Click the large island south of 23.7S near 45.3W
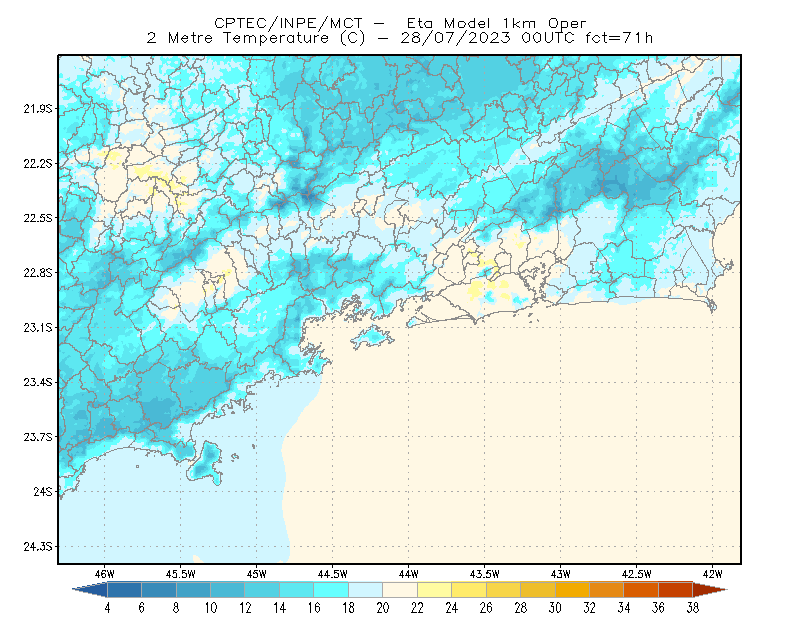 point(206,463)
